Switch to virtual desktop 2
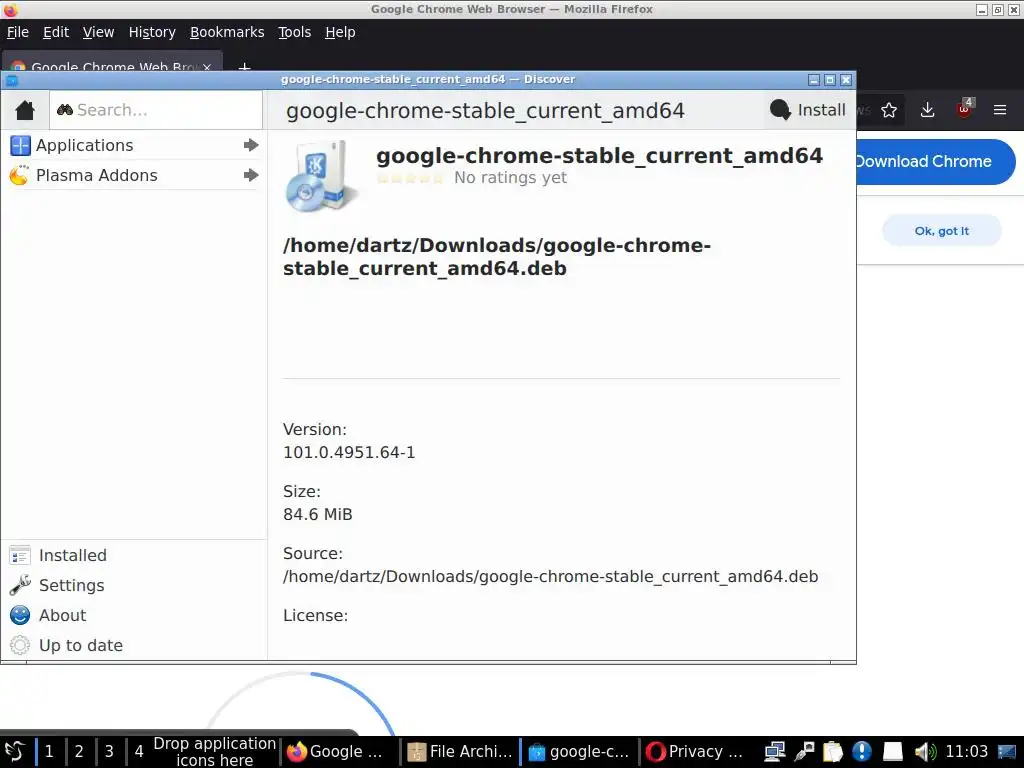 (79, 751)
